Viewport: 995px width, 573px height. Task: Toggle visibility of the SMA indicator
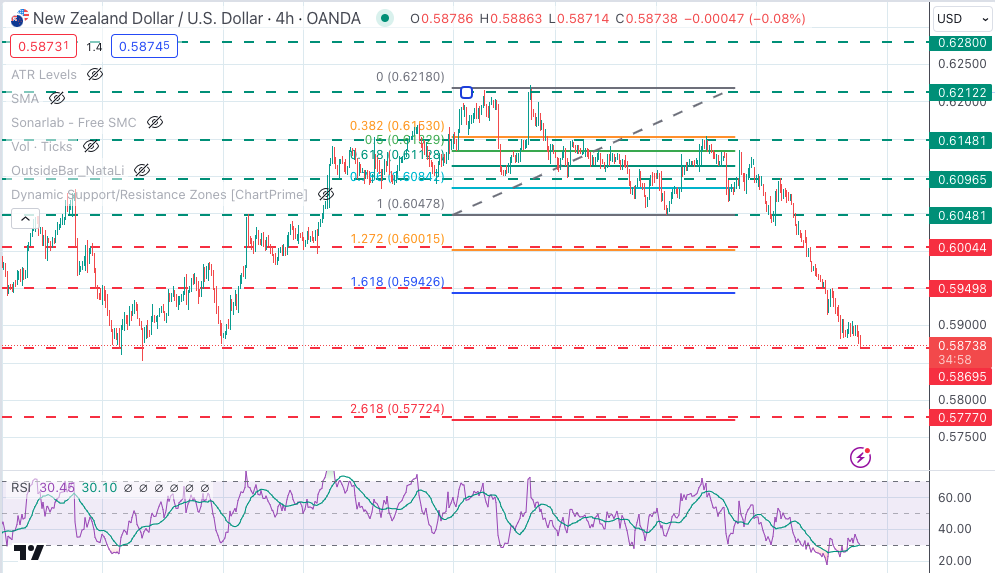(57, 98)
